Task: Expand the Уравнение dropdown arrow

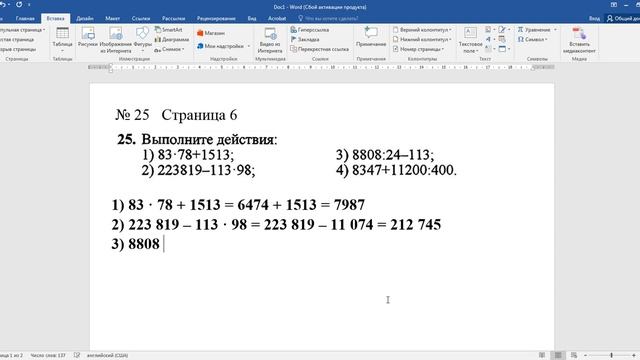Action: (555, 30)
